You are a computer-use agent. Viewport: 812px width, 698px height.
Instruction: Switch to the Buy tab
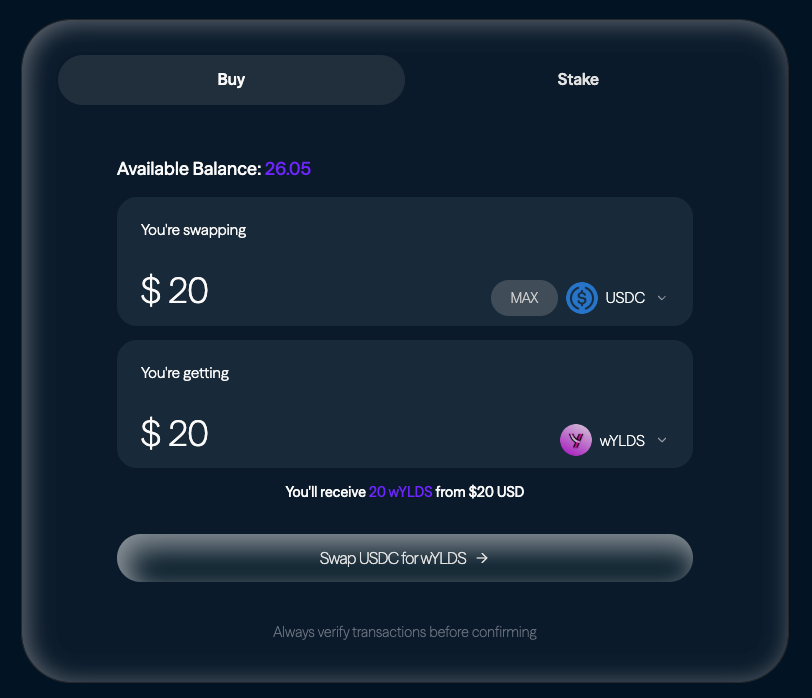click(x=231, y=80)
